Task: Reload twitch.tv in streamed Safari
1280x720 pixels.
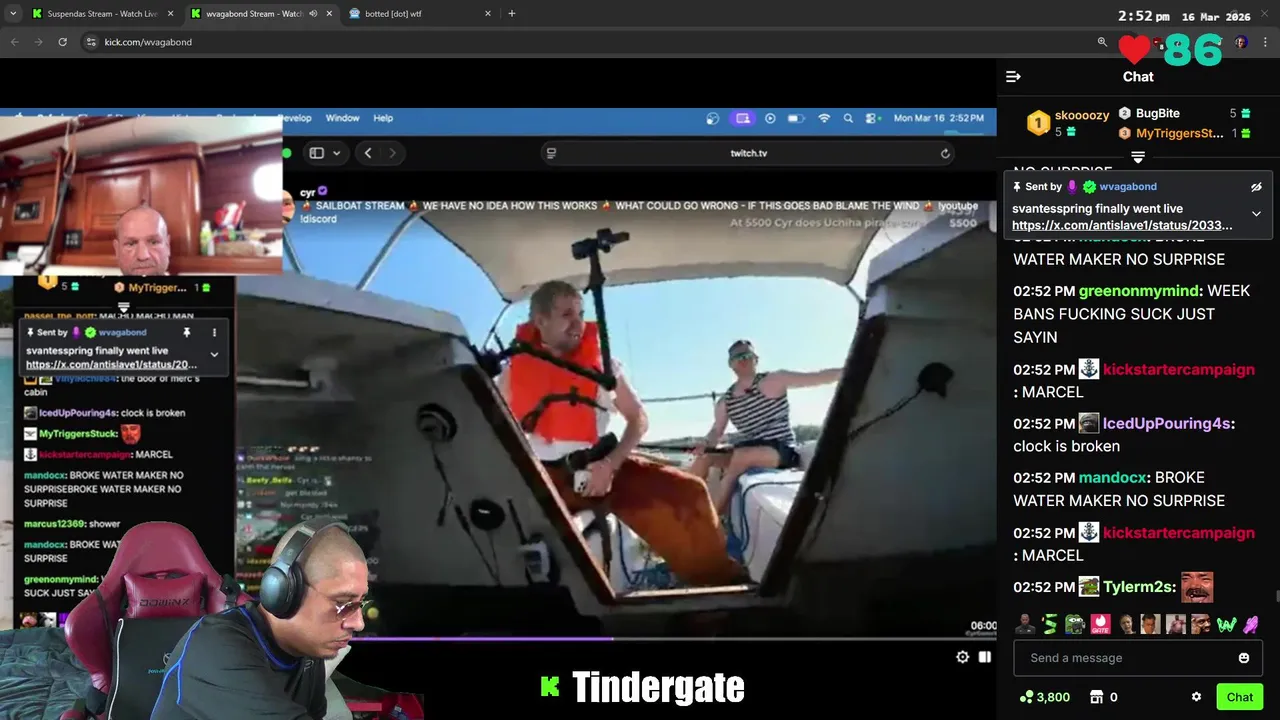Action: point(945,153)
